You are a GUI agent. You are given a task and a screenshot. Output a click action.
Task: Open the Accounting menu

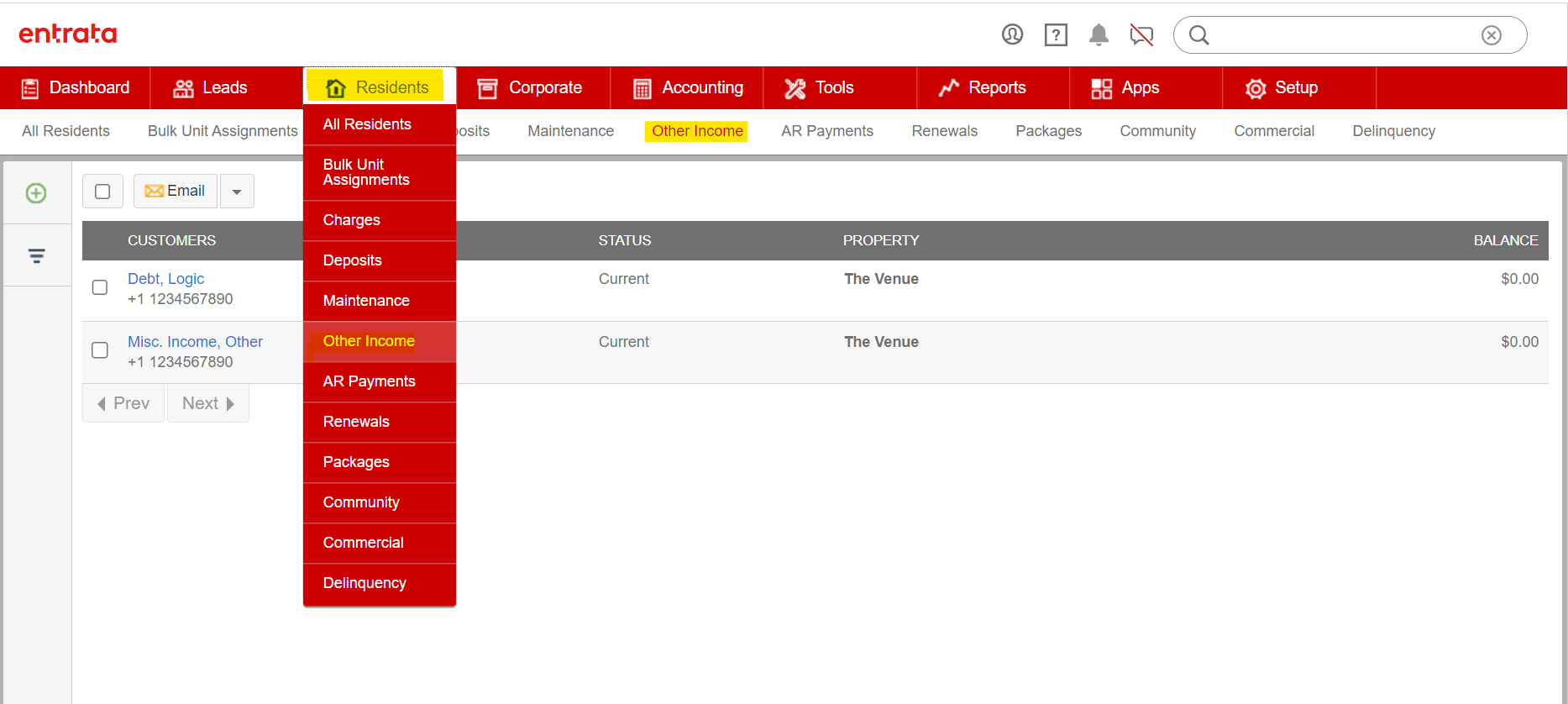[x=689, y=87]
